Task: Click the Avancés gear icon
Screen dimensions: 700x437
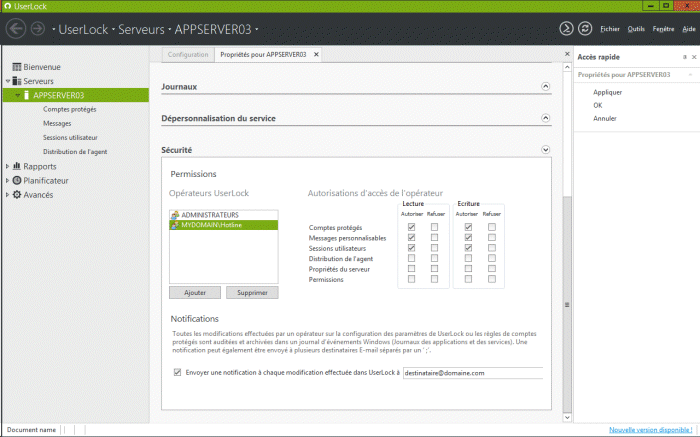Action: click(17, 195)
